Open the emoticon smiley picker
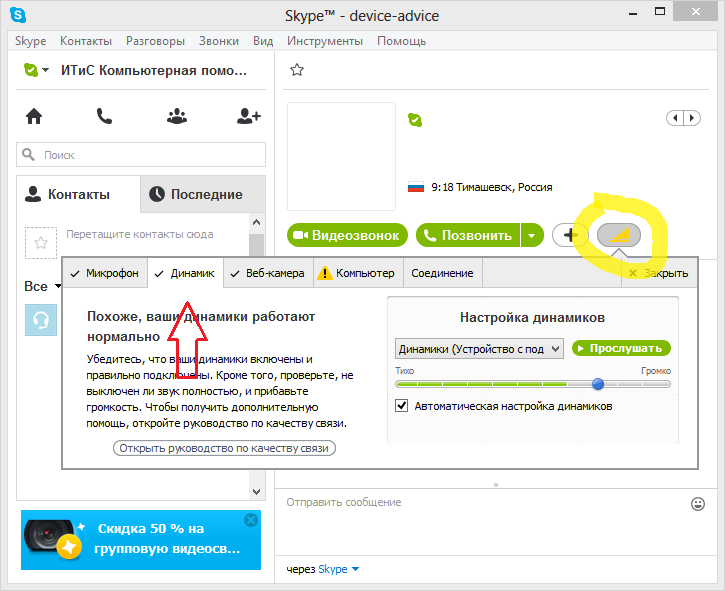725x591 pixels. click(698, 504)
